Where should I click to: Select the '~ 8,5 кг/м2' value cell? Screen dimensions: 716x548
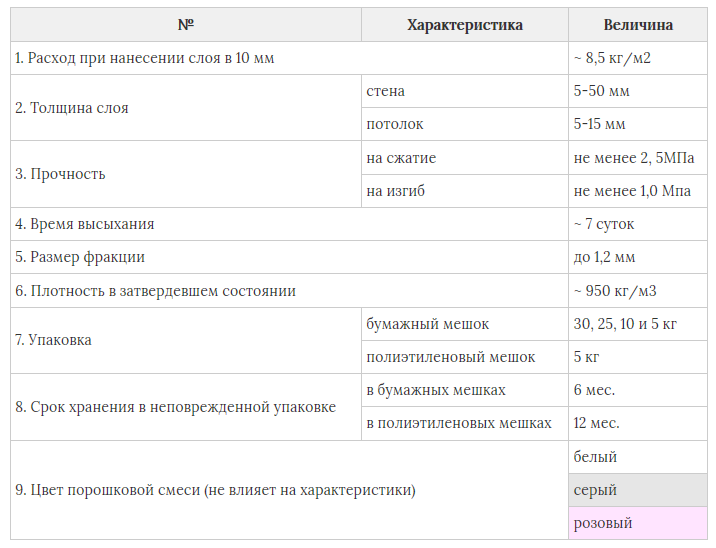pyautogui.click(x=637, y=58)
